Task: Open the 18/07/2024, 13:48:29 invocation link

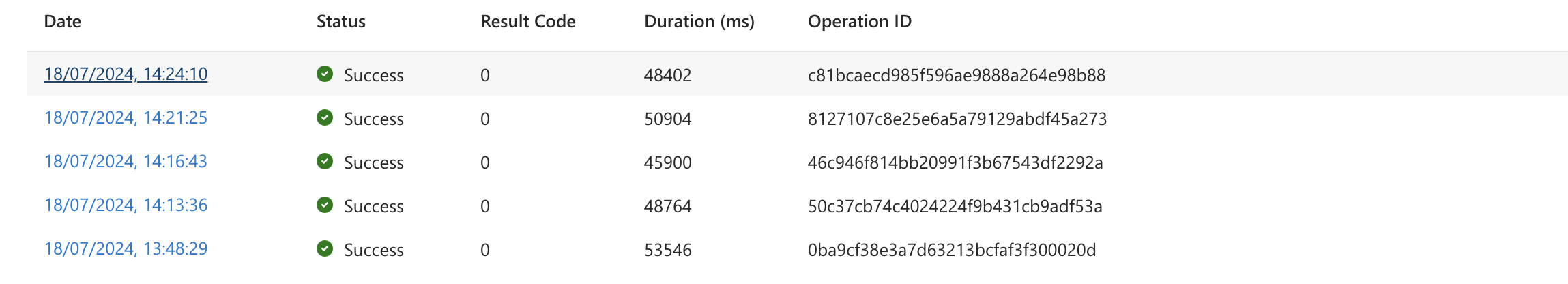Action: [126, 248]
